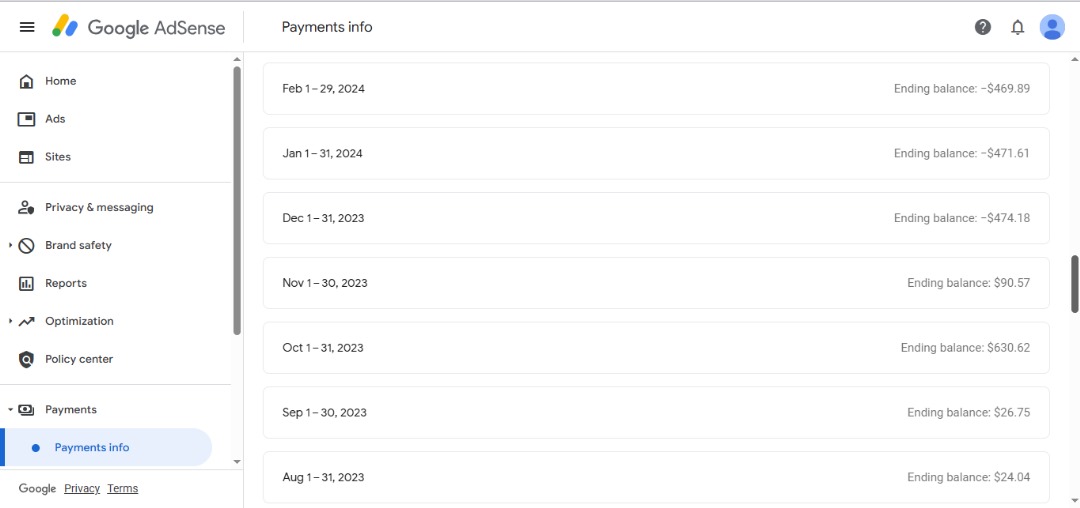The image size is (1080, 508).
Task: Select Payments info in the sidebar
Action: [x=92, y=448]
